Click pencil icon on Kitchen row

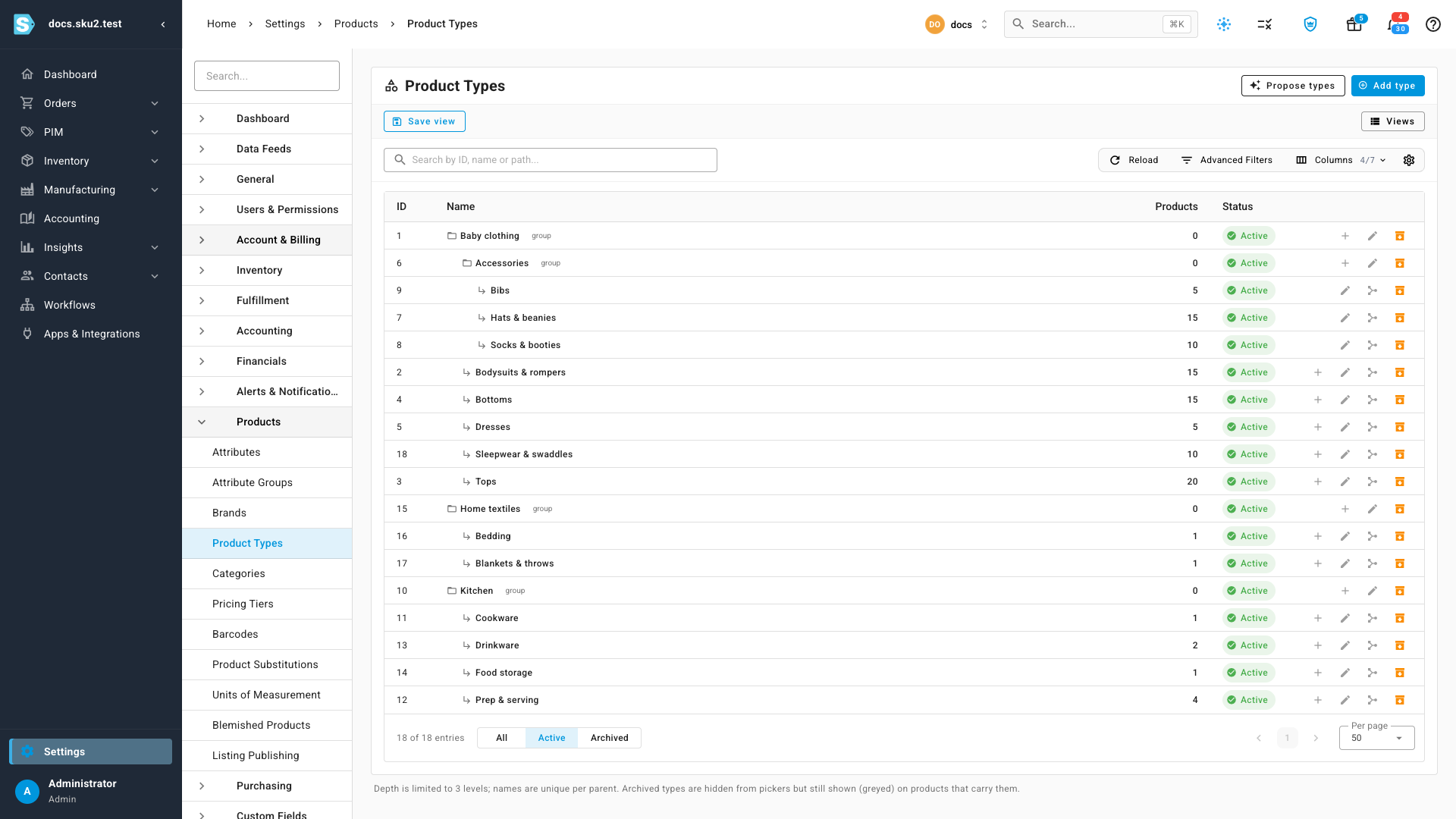point(1373,591)
